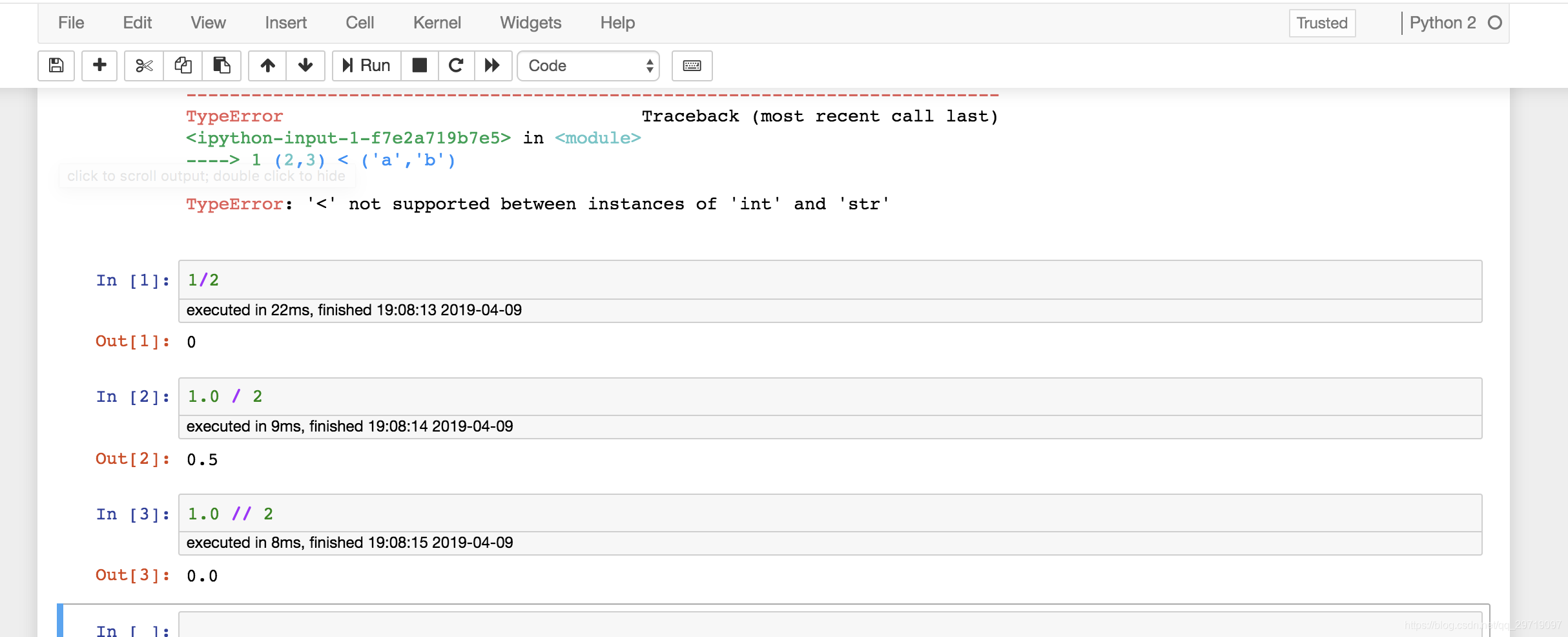Open the Help menu
Screen dimensions: 1568x637
click(617, 23)
